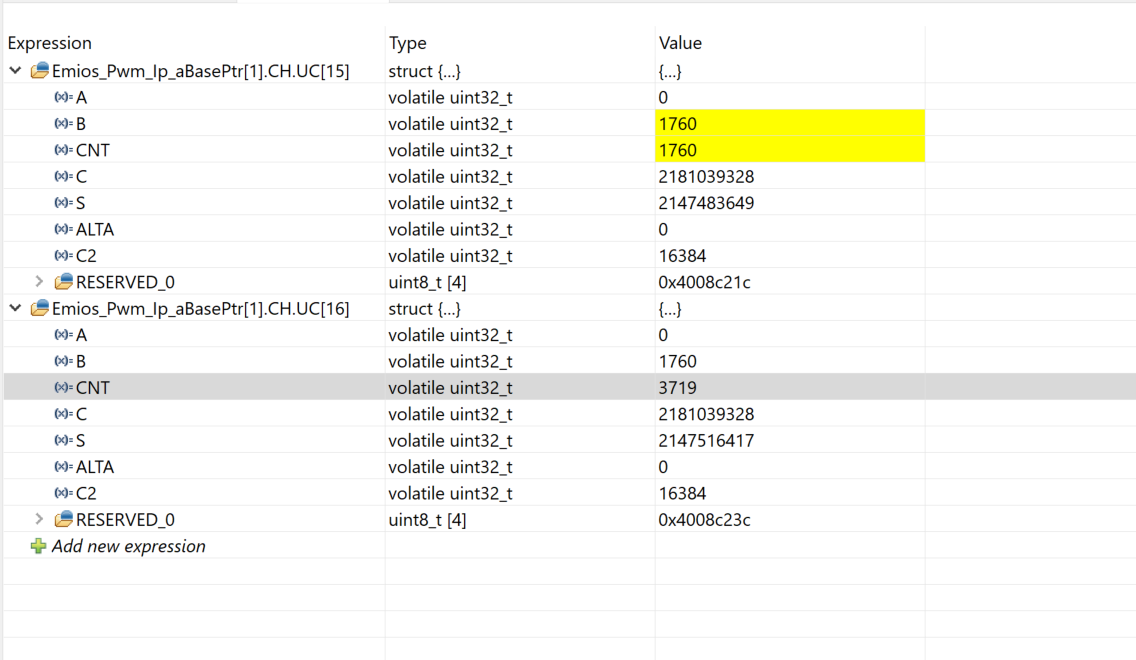Collapse the Emios_Pwm_Ip_aBasePtr[1].CH.UC[15] expression
The image size is (1136, 660).
coord(15,71)
